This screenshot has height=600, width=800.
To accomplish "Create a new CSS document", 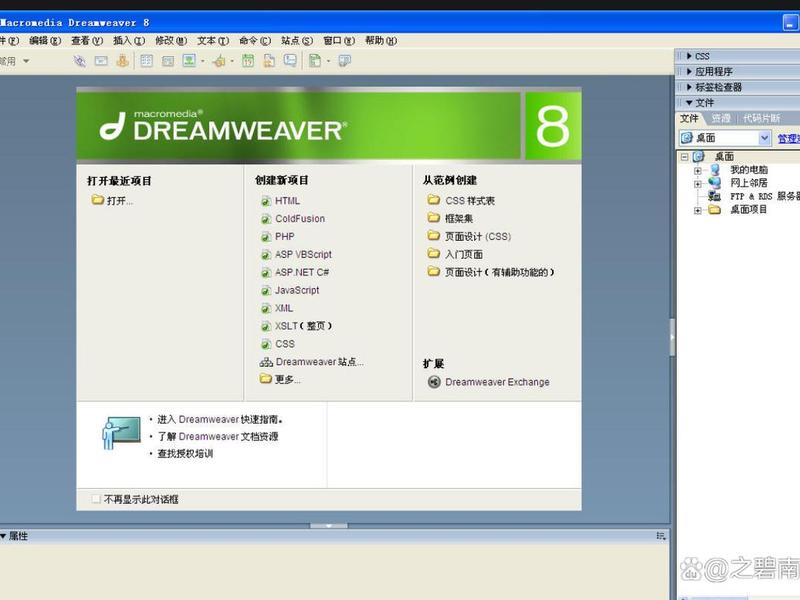I will tap(285, 344).
